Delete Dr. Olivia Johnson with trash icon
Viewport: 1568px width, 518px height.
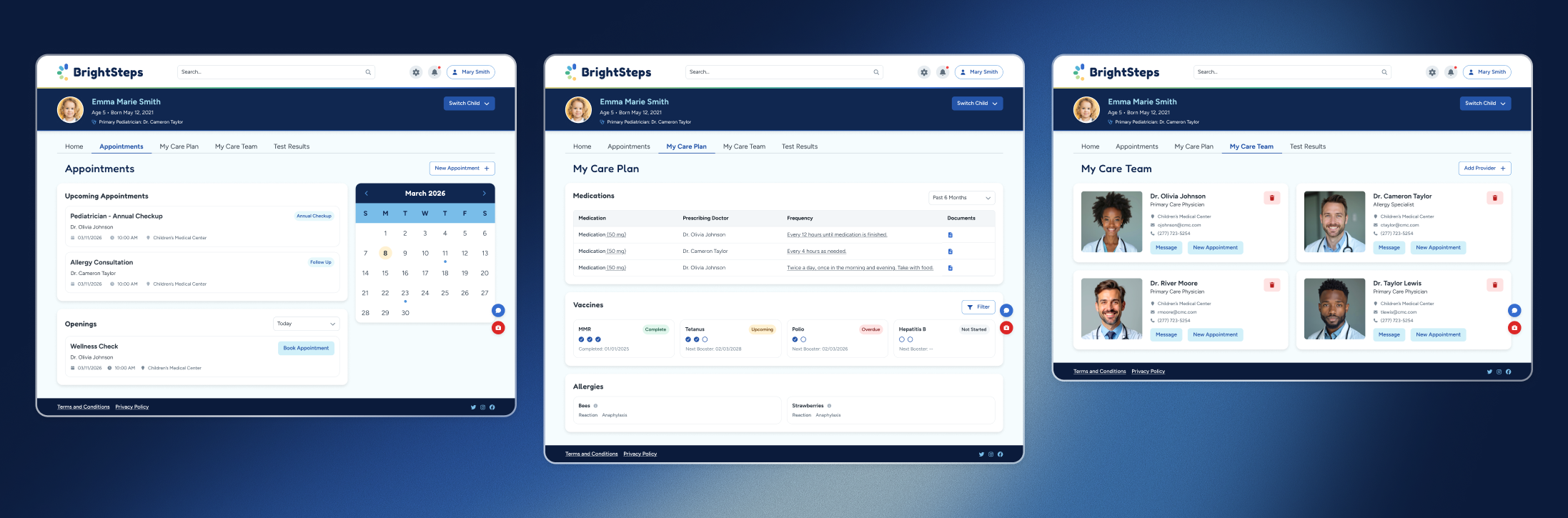click(1271, 198)
